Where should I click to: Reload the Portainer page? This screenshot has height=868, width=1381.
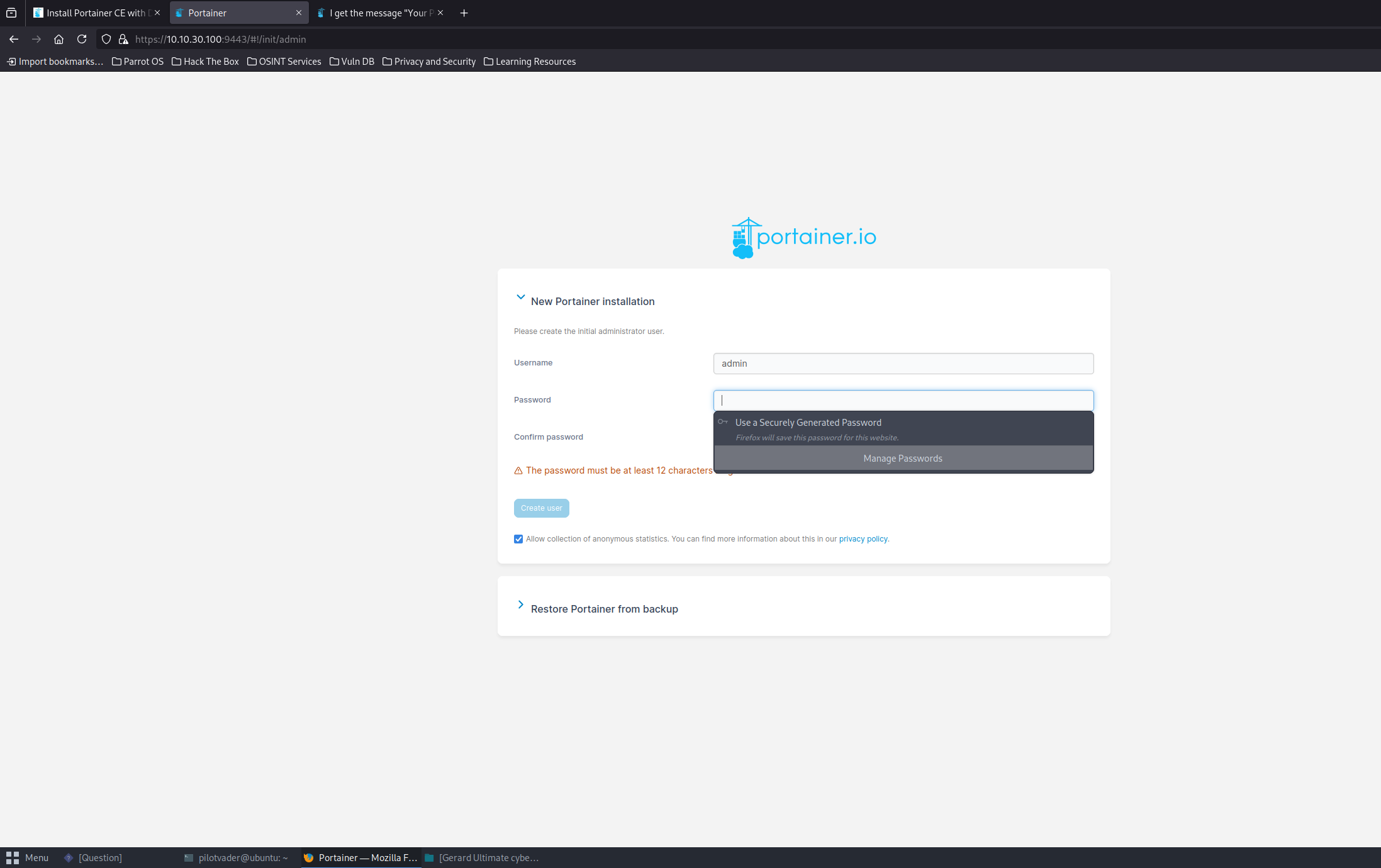(82, 39)
